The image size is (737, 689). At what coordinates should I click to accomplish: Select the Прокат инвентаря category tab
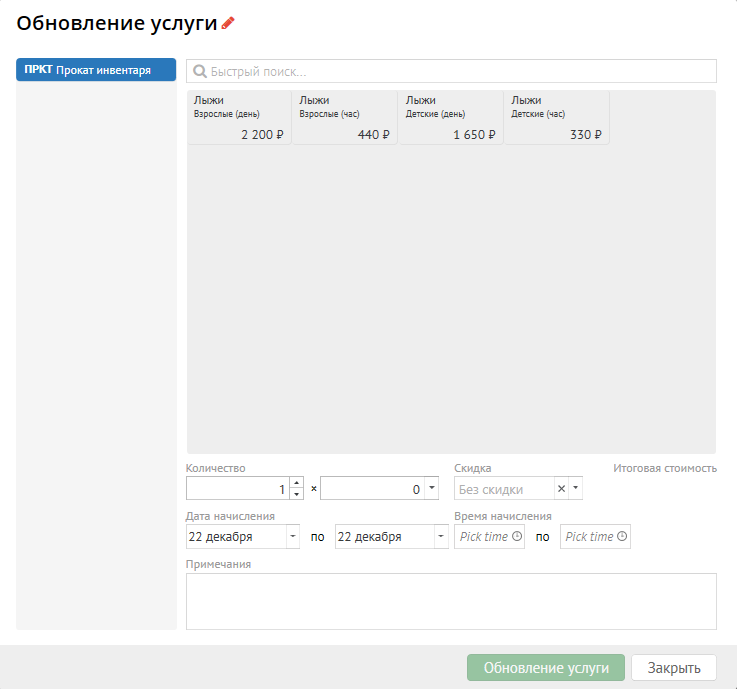[x=96, y=70]
